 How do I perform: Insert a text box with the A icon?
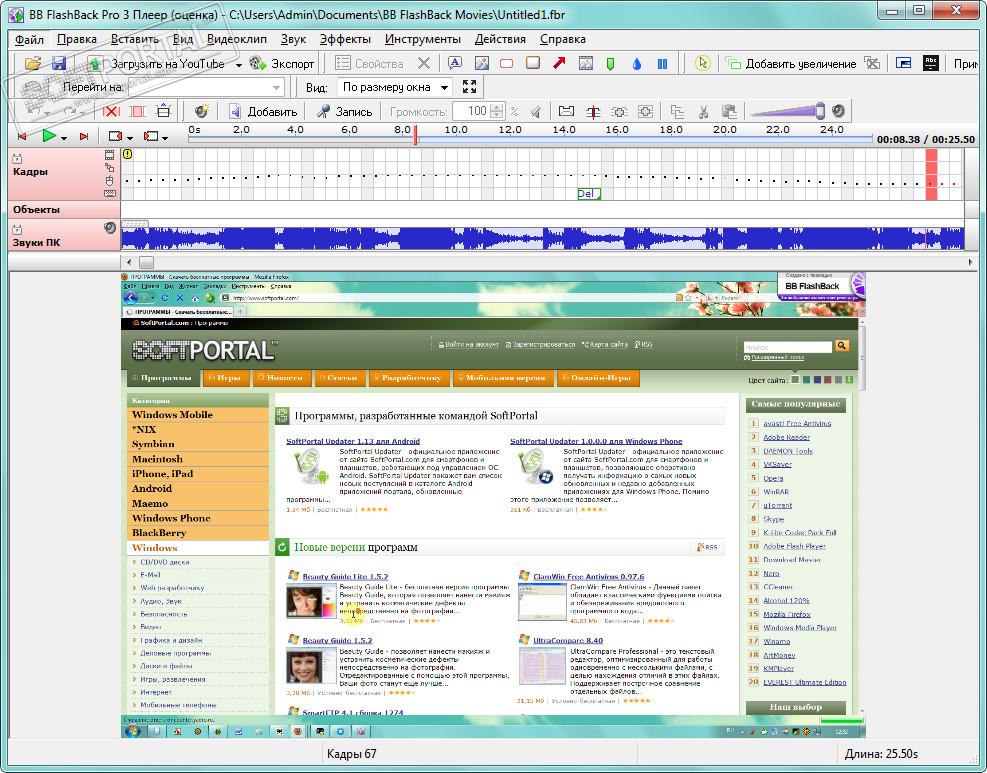click(454, 63)
